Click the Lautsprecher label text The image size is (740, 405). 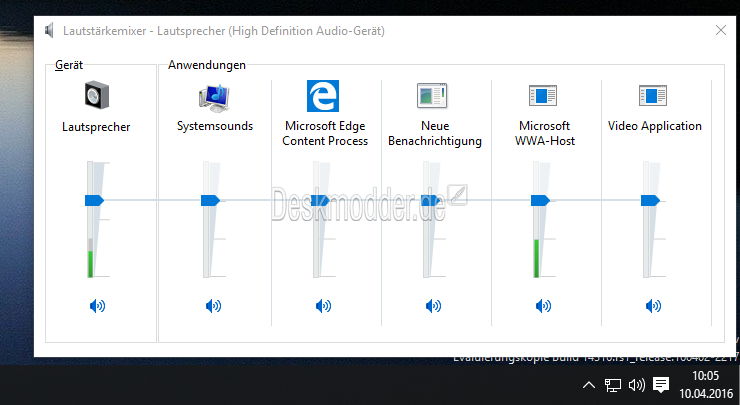pyautogui.click(x=96, y=127)
